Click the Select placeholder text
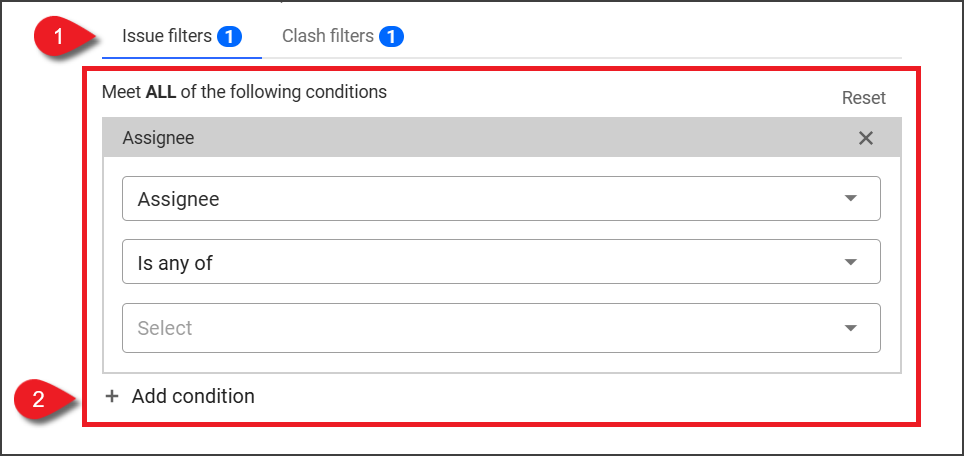The width and height of the screenshot is (964, 456). pyautogui.click(x=165, y=328)
